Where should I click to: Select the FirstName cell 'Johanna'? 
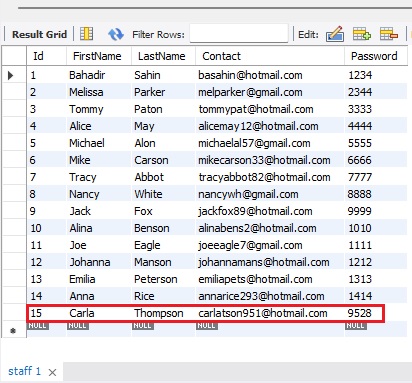[99, 262]
